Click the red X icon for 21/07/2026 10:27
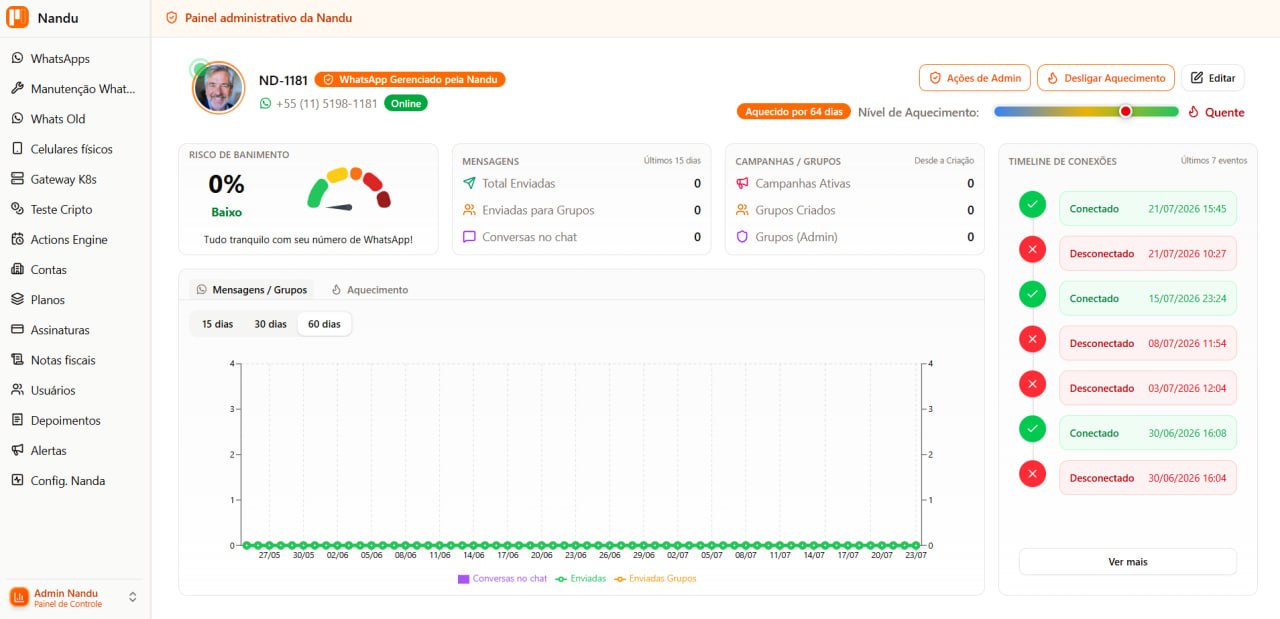This screenshot has height=619, width=1280. point(1032,250)
